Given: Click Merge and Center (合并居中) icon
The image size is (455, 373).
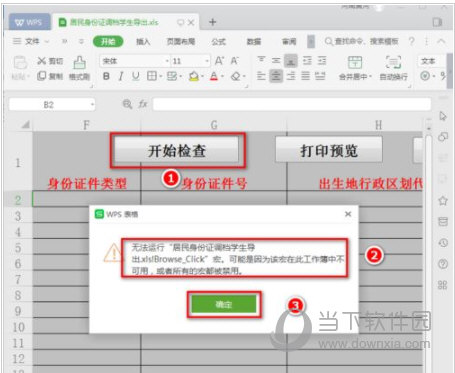Looking at the screenshot, I should [x=355, y=62].
